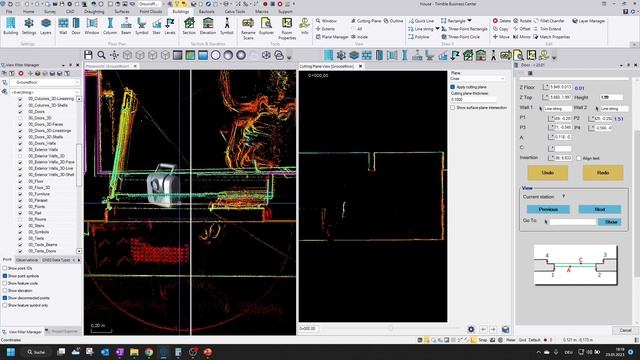Open the Explorer tool

(267, 26)
